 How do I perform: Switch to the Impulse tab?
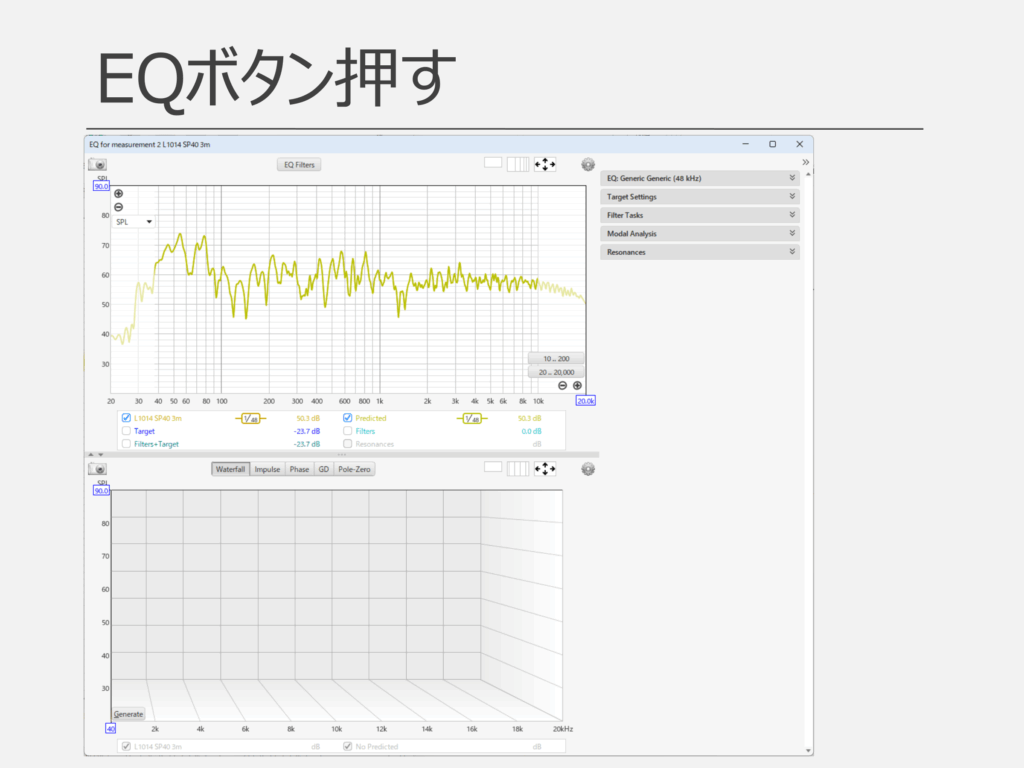(x=267, y=469)
